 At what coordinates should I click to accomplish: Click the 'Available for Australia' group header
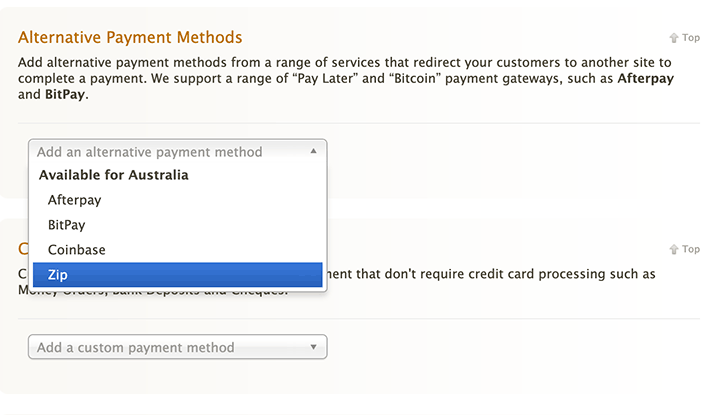[113, 175]
